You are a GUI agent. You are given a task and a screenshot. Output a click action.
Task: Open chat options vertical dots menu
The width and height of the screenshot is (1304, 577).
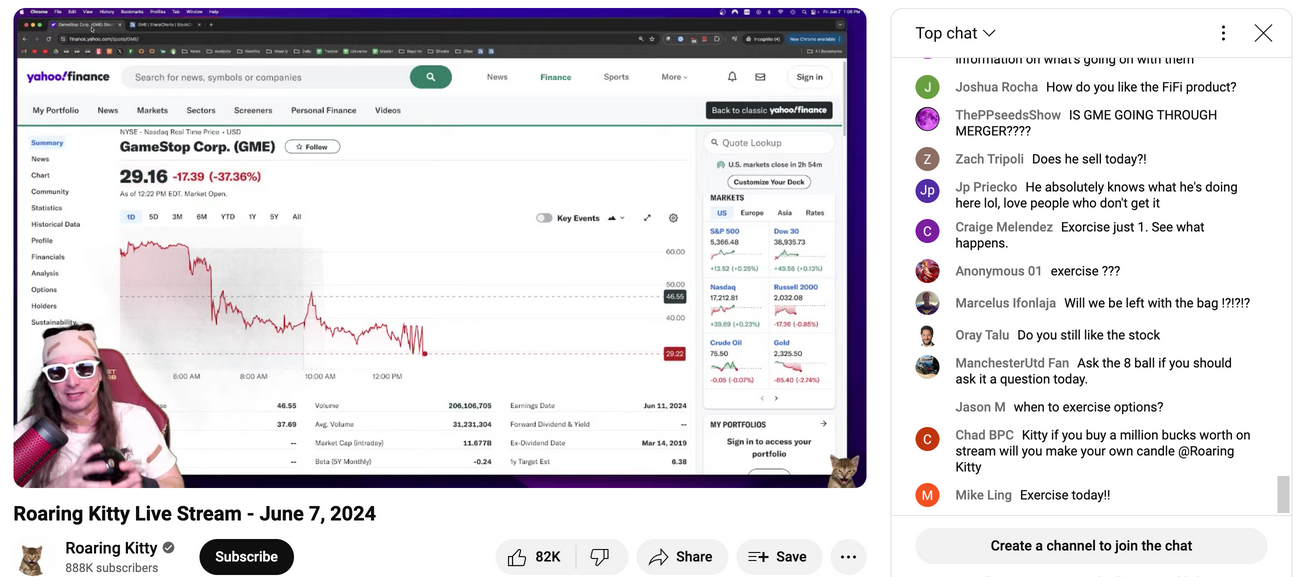[1222, 33]
